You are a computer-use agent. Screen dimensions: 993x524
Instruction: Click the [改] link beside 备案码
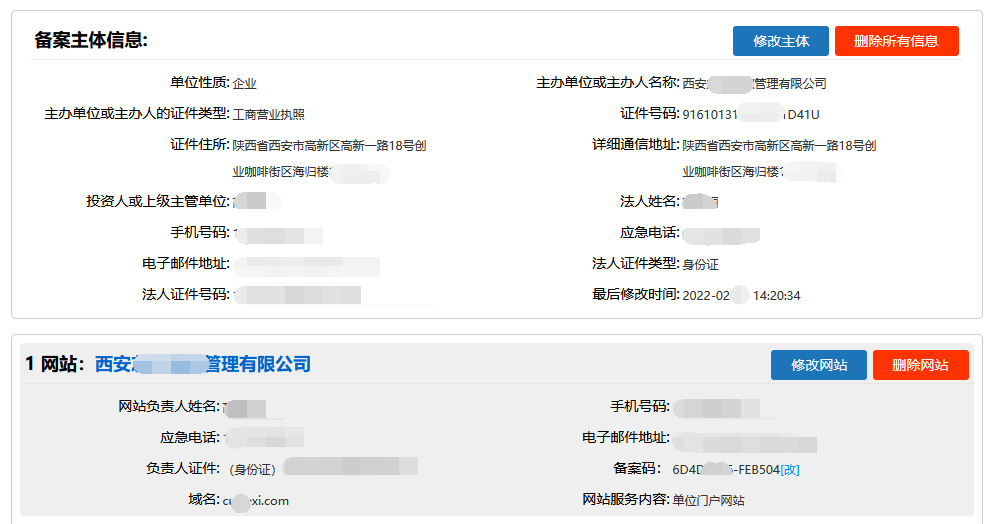pyautogui.click(x=790, y=469)
